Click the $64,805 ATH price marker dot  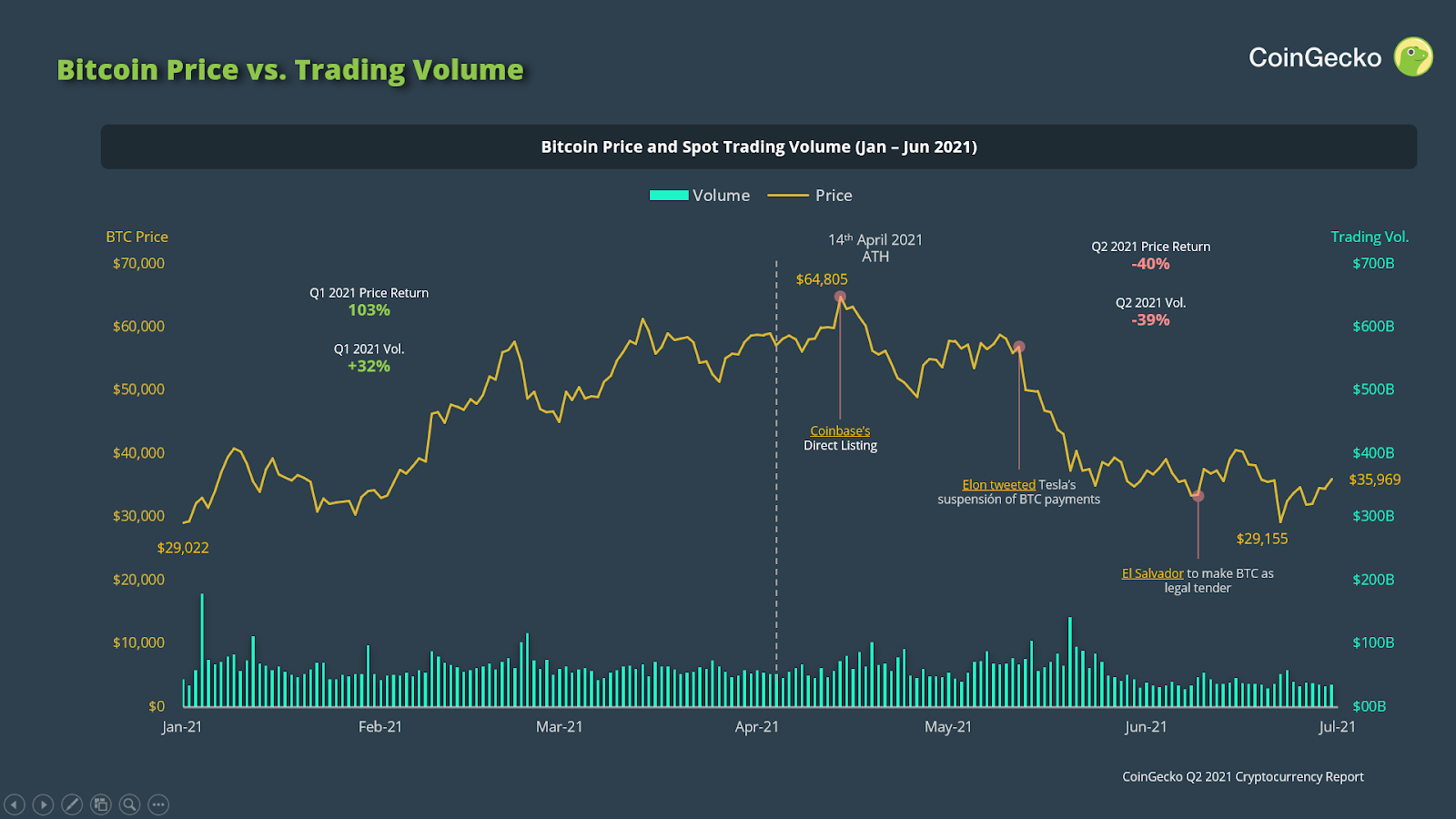coord(840,297)
